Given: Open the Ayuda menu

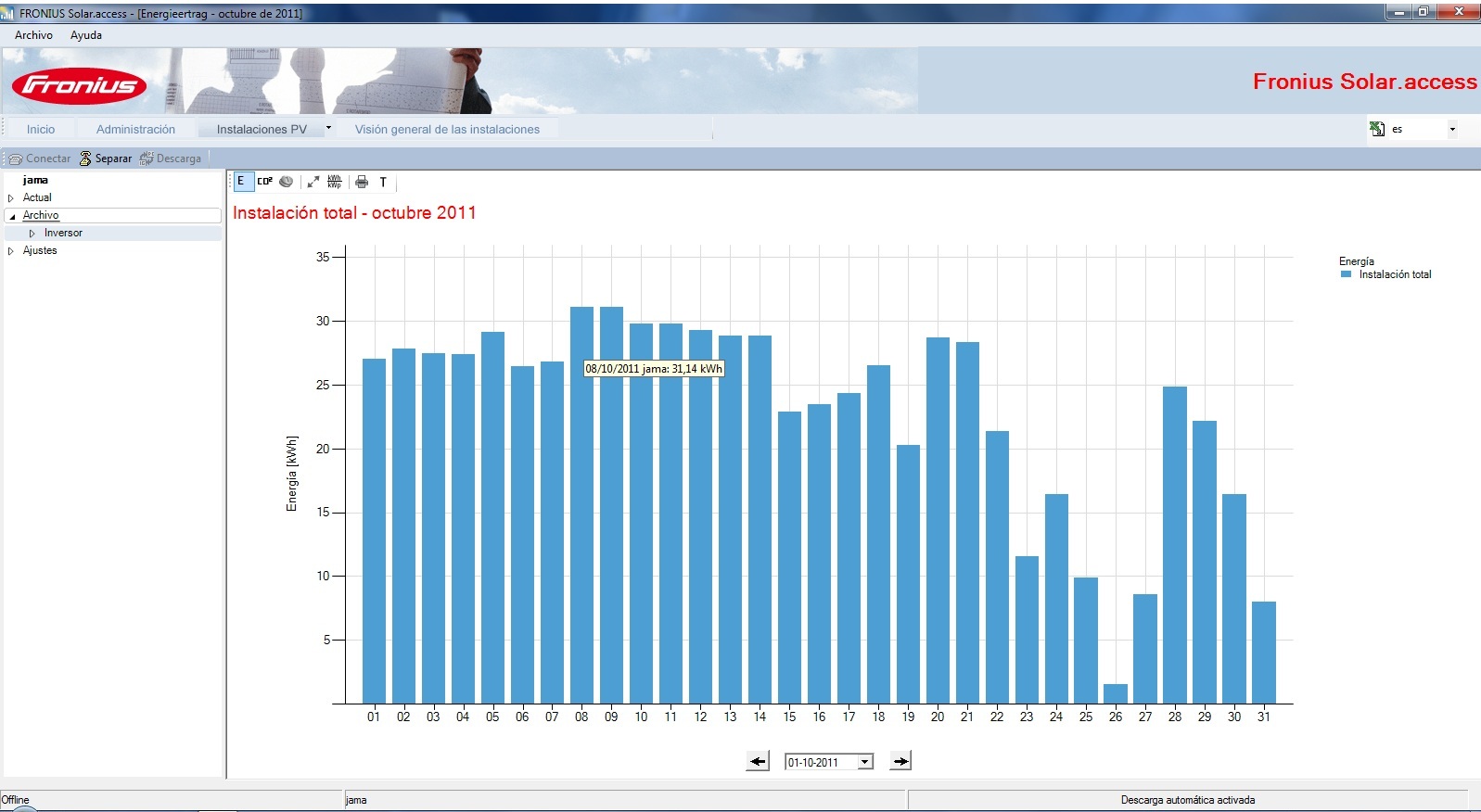Looking at the screenshot, I should pos(86,35).
